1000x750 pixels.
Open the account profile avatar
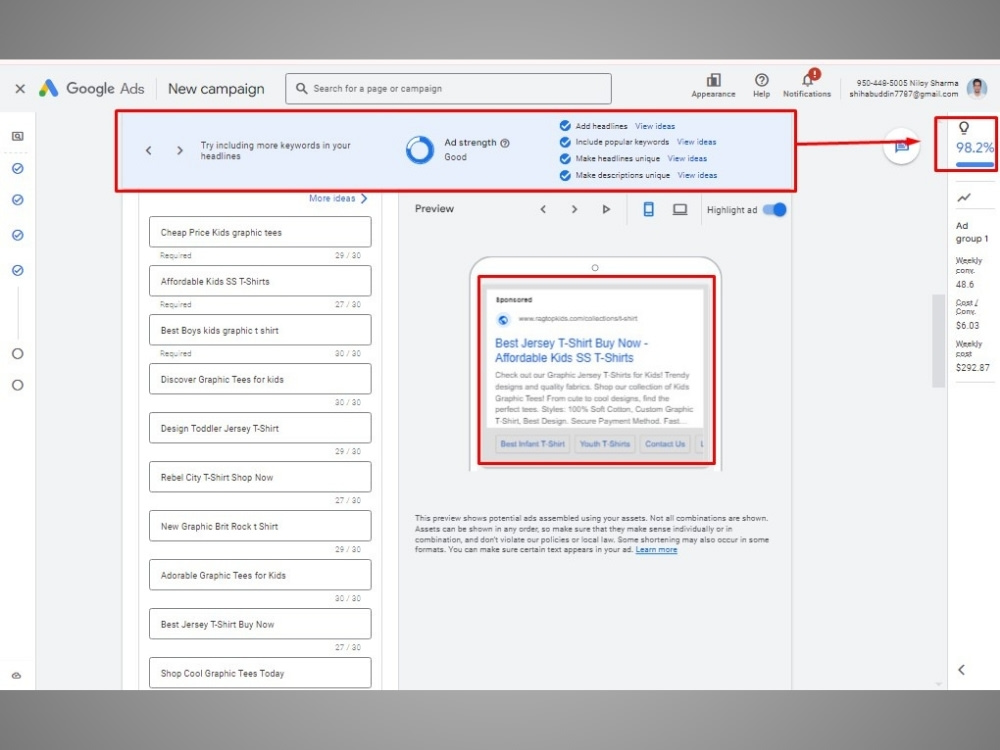[x=977, y=89]
